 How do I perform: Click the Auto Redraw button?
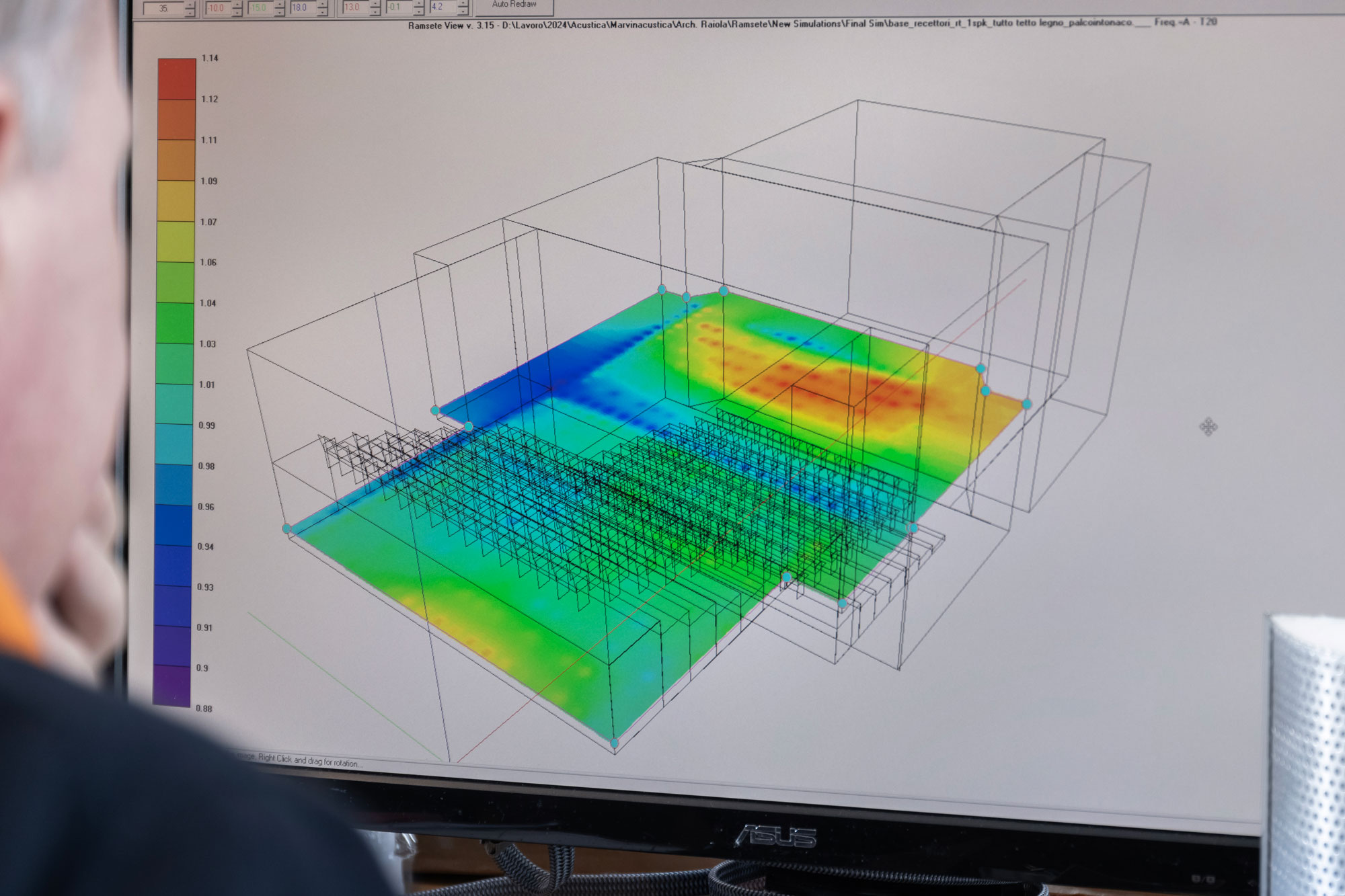click(514, 5)
